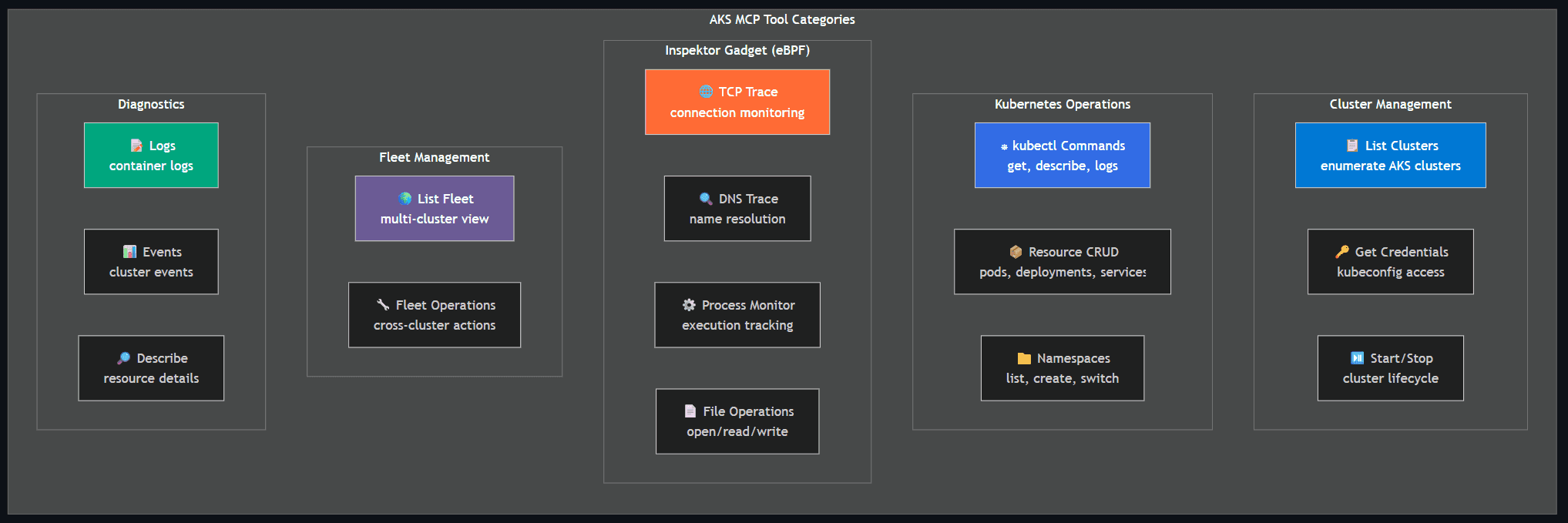Click the folder icon in Namespaces
Screen dimensions: 1568x523
click(x=1024, y=358)
